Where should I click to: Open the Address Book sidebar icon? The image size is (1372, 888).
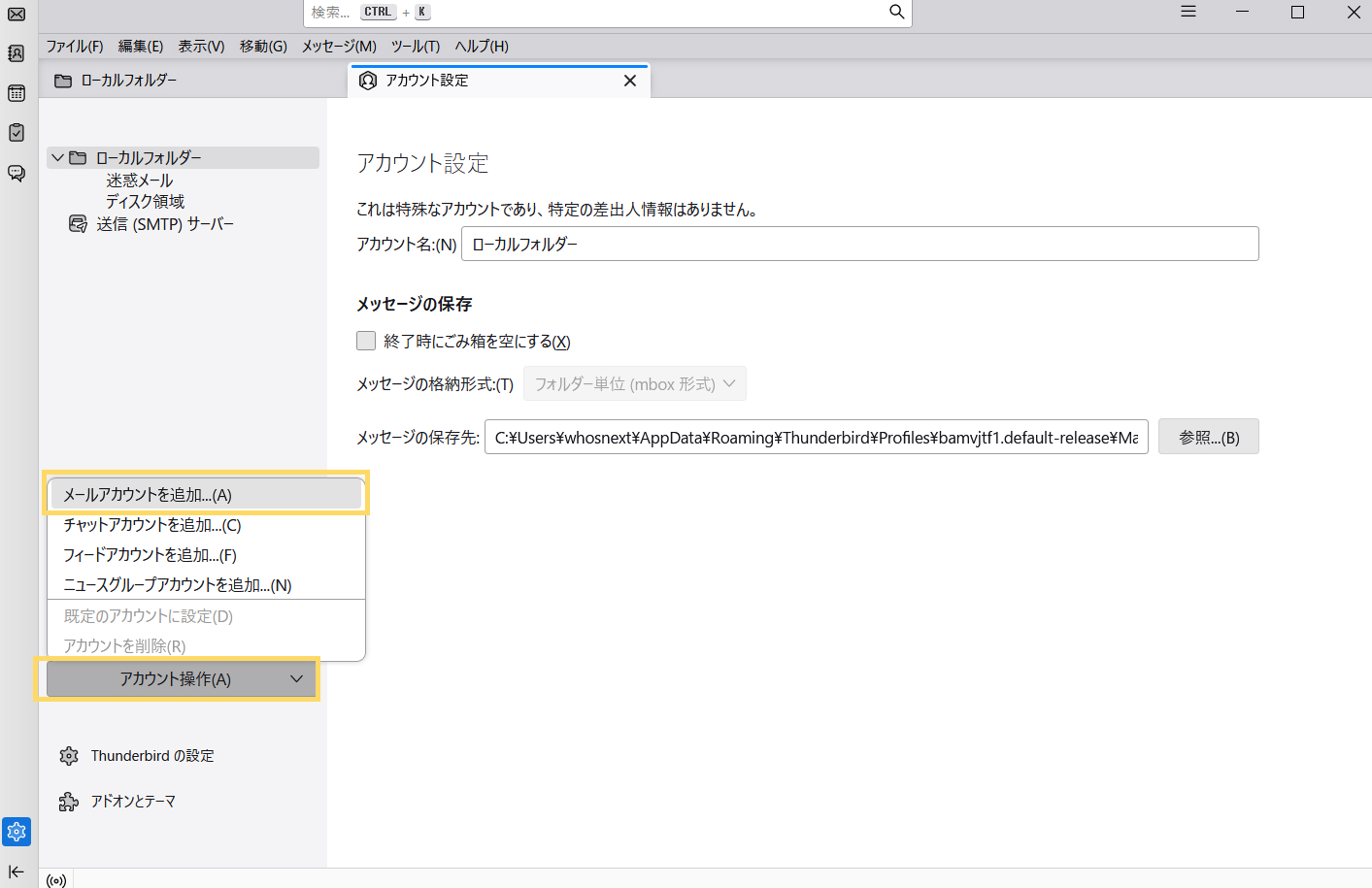click(x=17, y=53)
